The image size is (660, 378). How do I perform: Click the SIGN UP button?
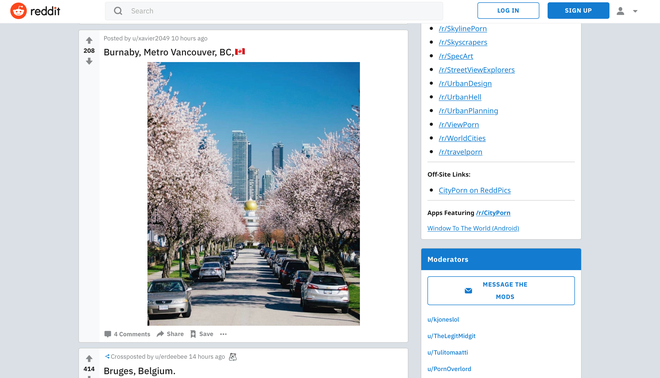[x=578, y=11]
